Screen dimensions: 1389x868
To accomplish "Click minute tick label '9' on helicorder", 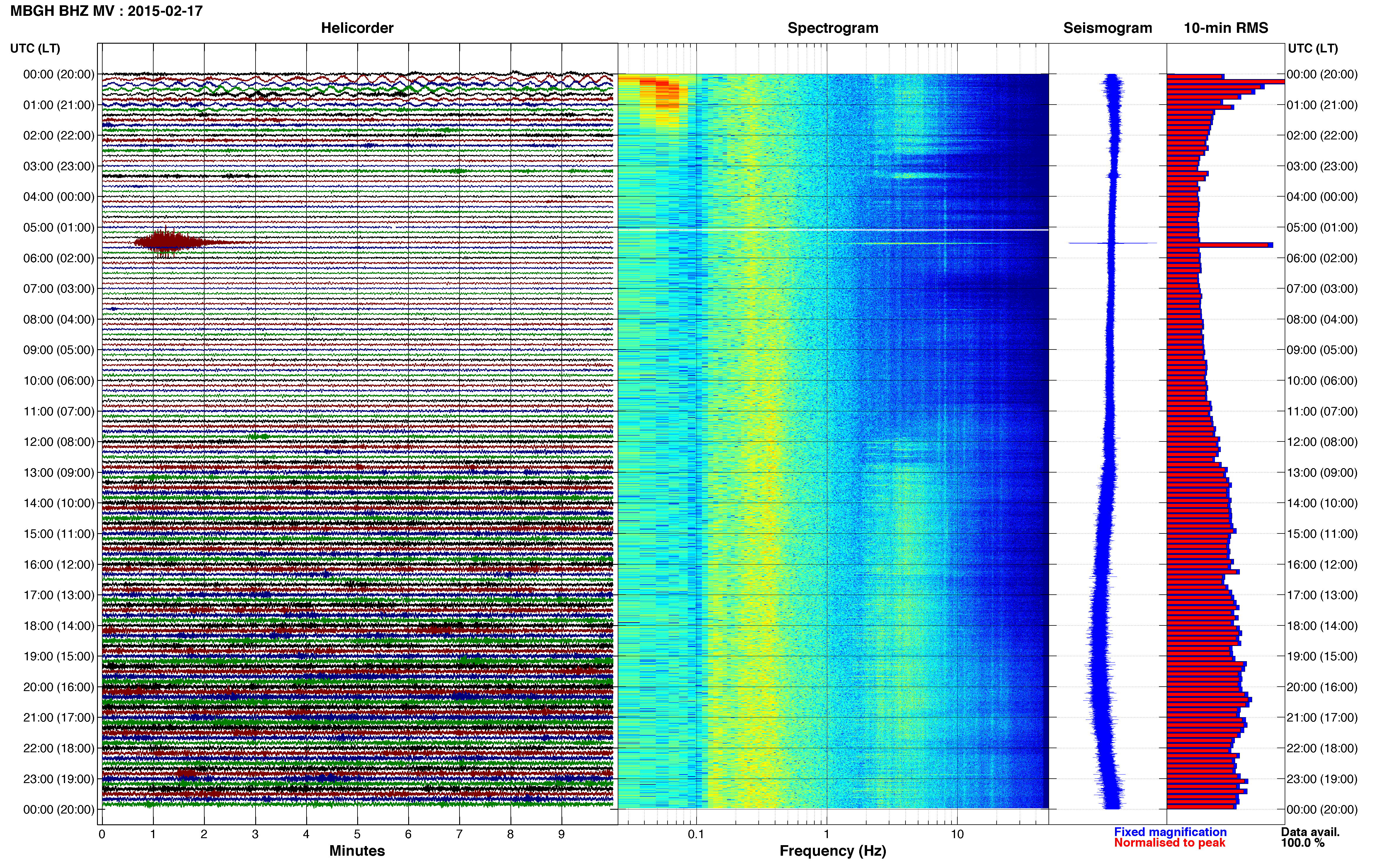I will tap(561, 834).
